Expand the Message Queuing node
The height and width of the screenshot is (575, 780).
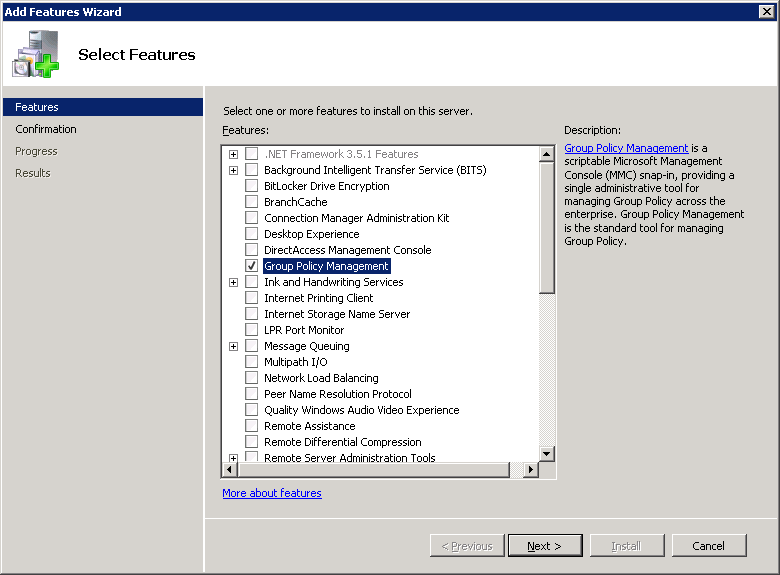tap(233, 346)
